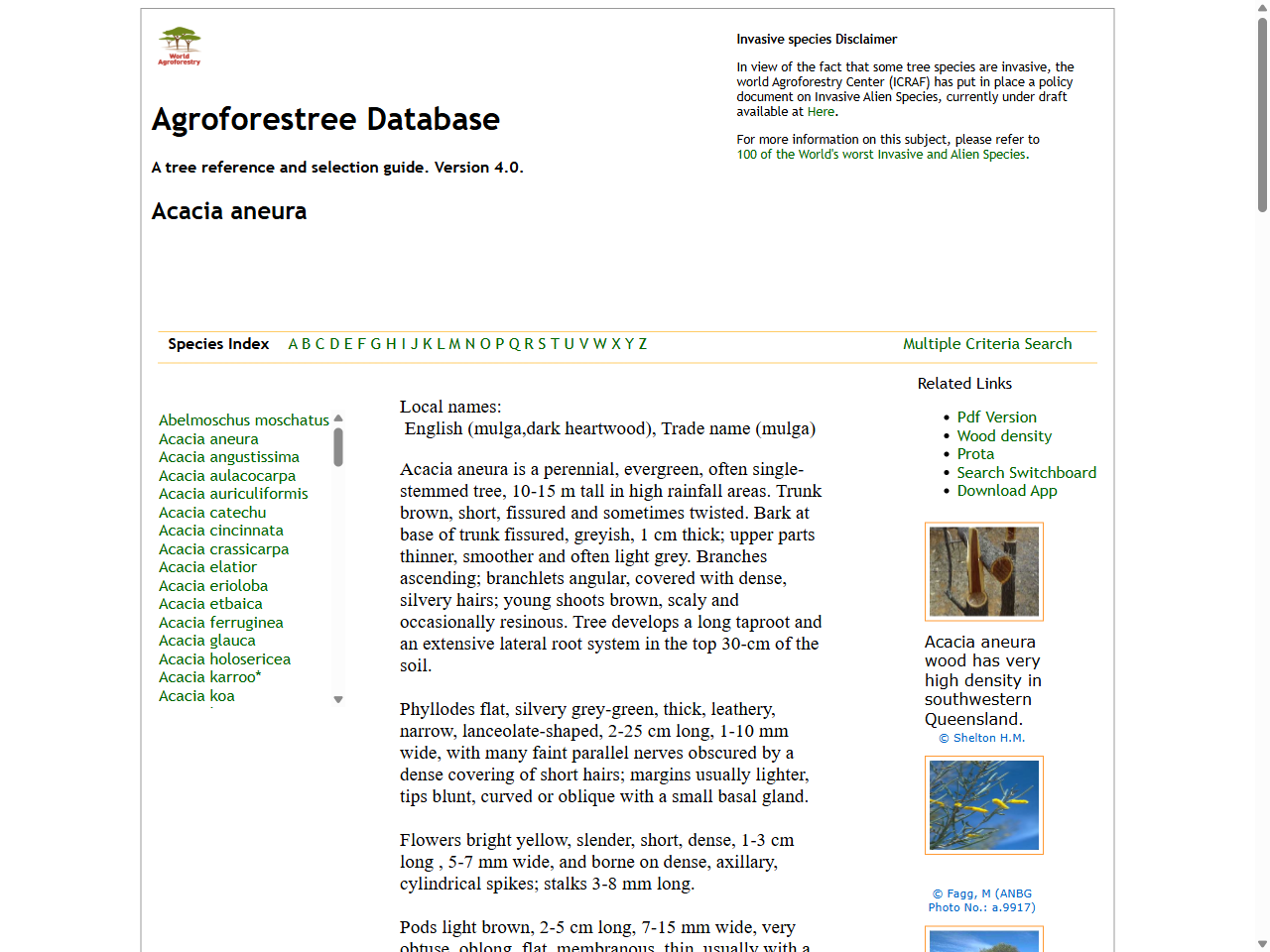
Task: Select Acacia aneura in species list
Action: click(208, 439)
